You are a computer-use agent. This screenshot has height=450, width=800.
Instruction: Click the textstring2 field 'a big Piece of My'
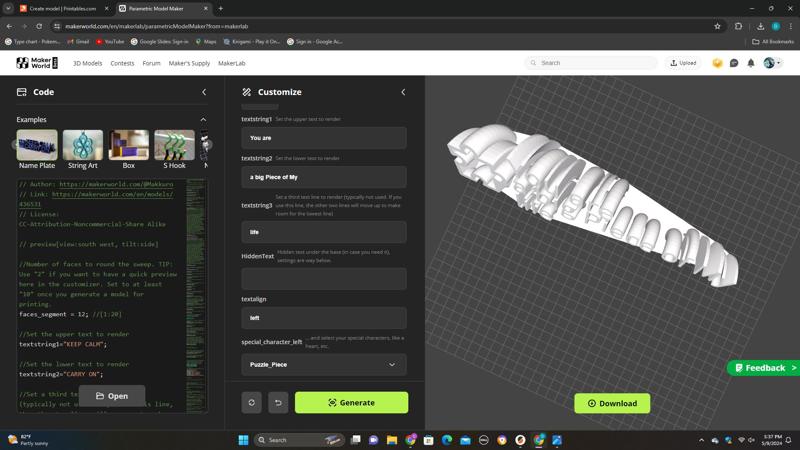[x=324, y=177]
